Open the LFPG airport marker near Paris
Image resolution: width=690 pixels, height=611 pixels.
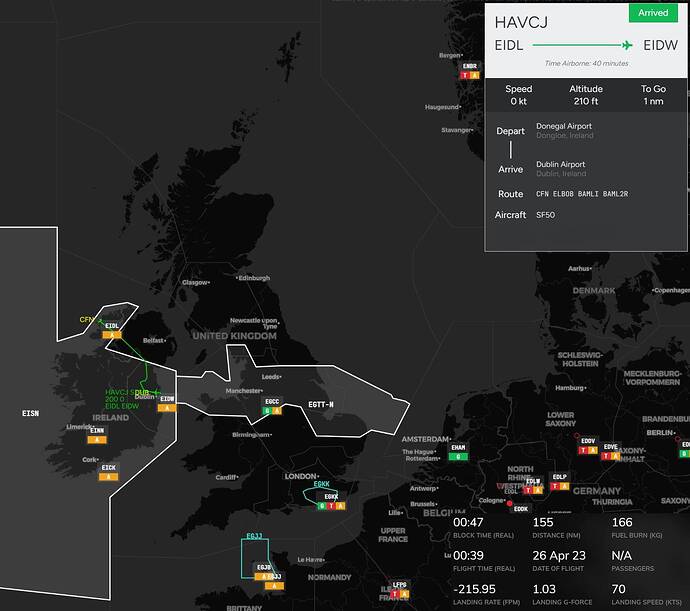[400, 584]
